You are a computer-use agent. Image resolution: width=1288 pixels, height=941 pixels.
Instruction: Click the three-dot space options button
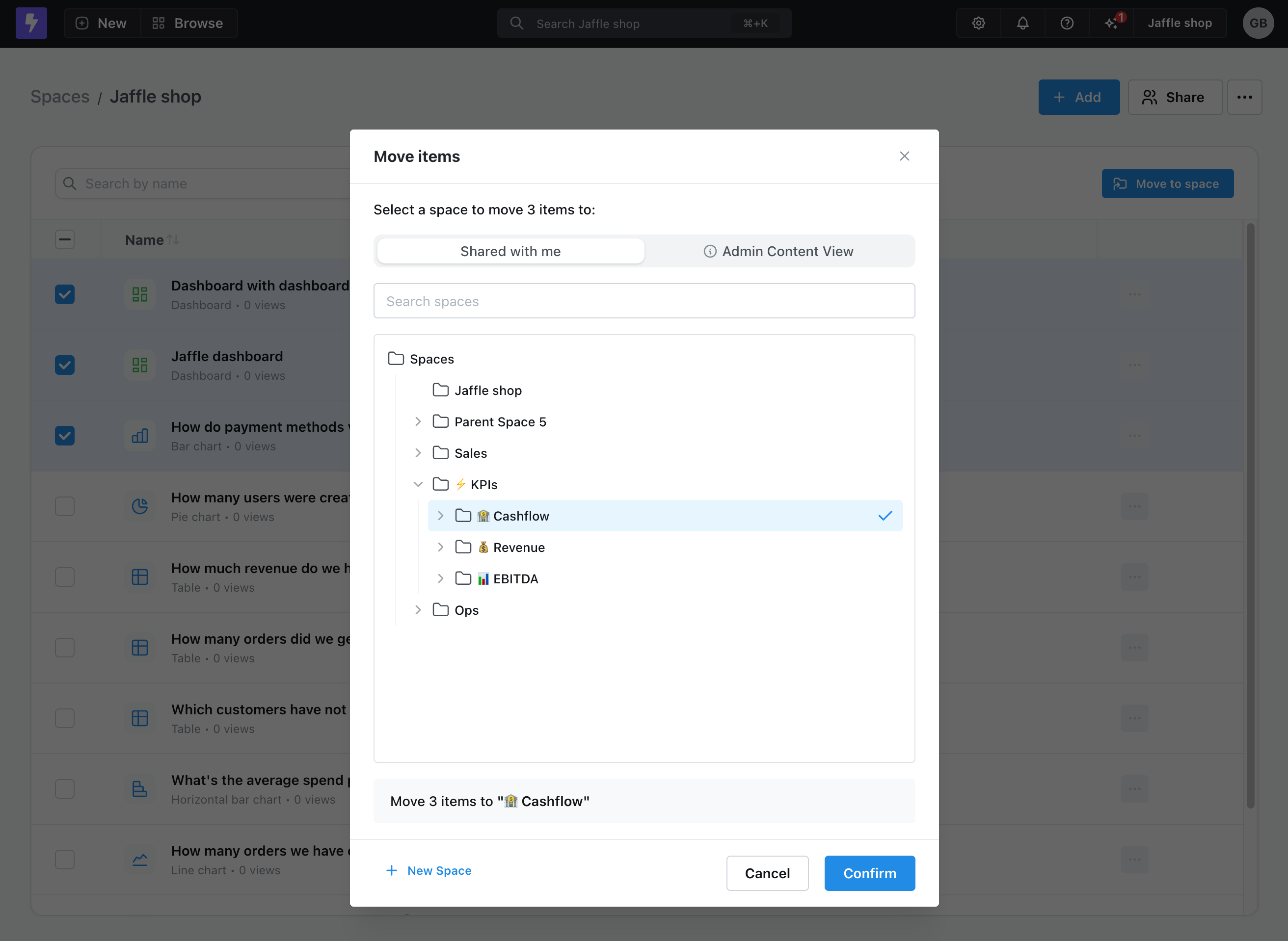tap(1244, 97)
